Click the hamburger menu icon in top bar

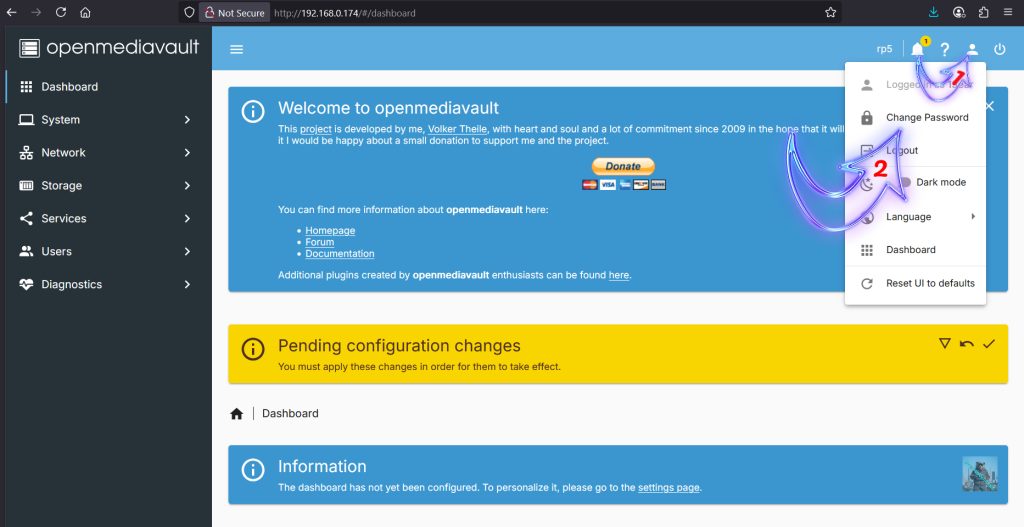tap(236, 49)
